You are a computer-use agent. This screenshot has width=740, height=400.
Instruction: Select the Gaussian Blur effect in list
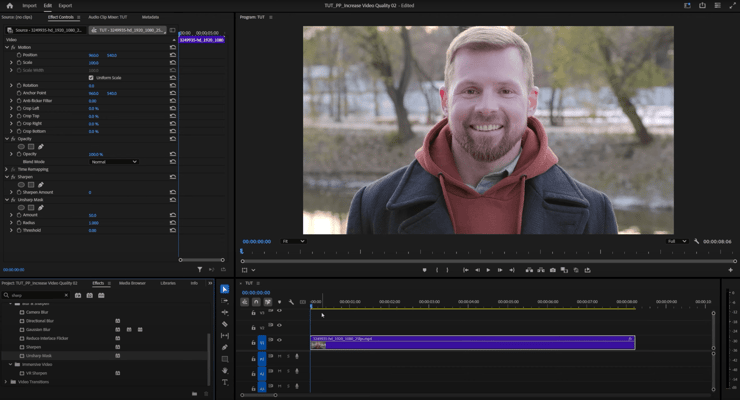[38, 330]
